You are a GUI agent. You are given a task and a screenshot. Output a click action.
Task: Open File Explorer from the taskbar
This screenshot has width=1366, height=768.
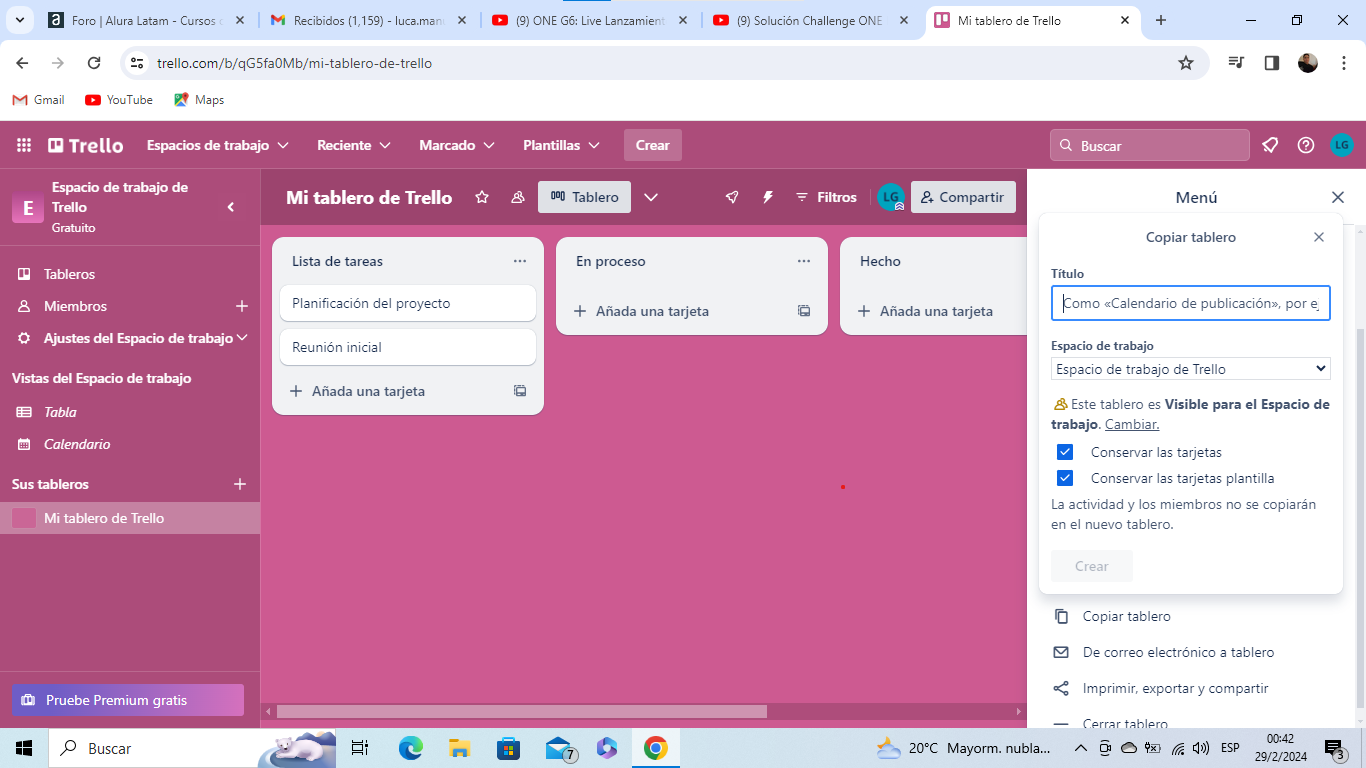click(x=460, y=748)
